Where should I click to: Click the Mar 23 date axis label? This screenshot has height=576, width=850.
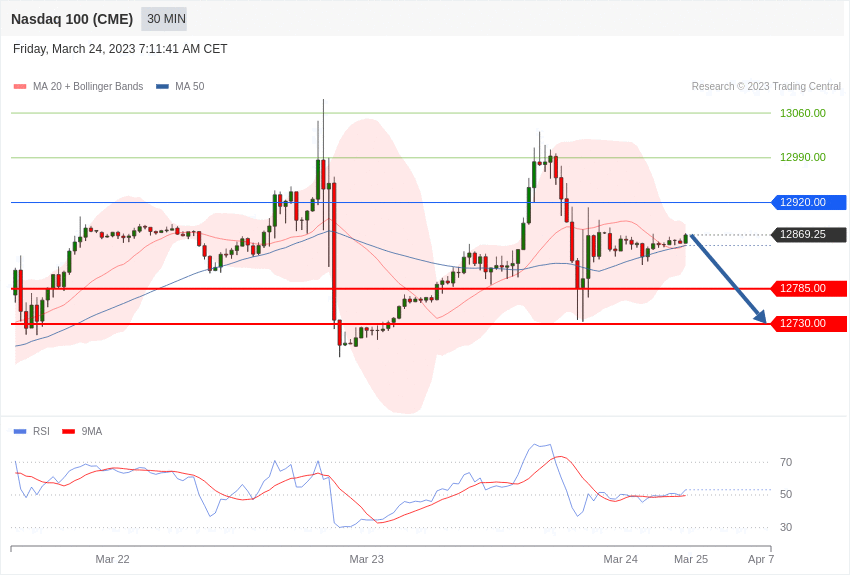366,559
